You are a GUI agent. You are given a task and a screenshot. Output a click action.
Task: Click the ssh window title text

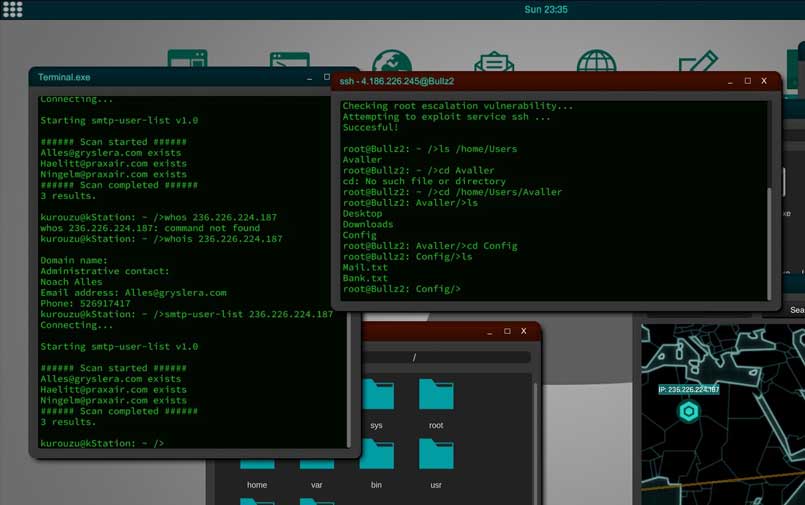tap(397, 81)
